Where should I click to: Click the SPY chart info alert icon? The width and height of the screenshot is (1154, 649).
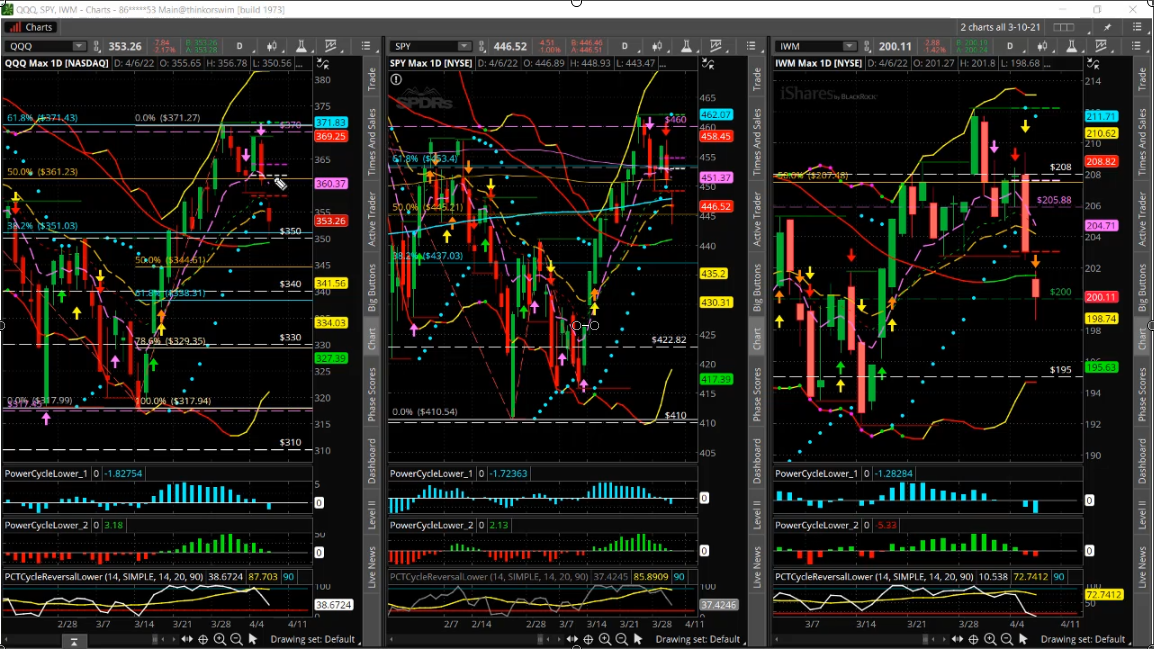click(x=396, y=79)
